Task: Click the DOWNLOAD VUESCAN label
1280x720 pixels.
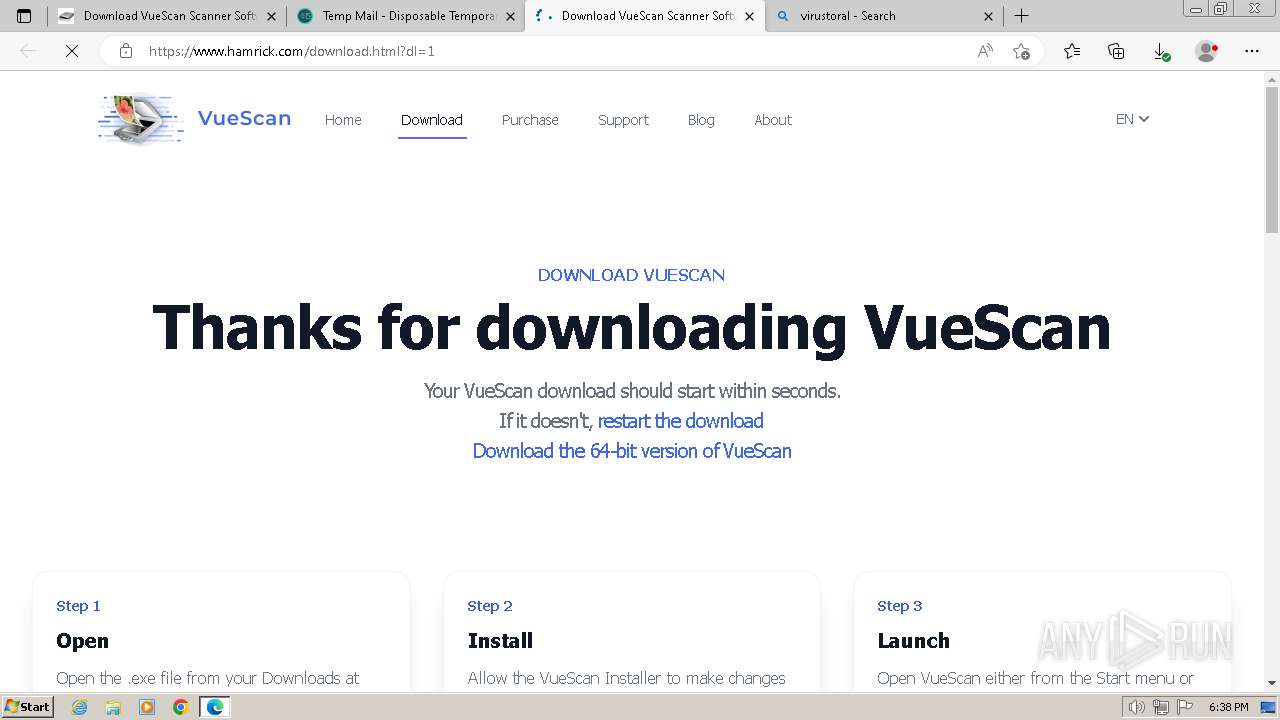Action: (631, 275)
